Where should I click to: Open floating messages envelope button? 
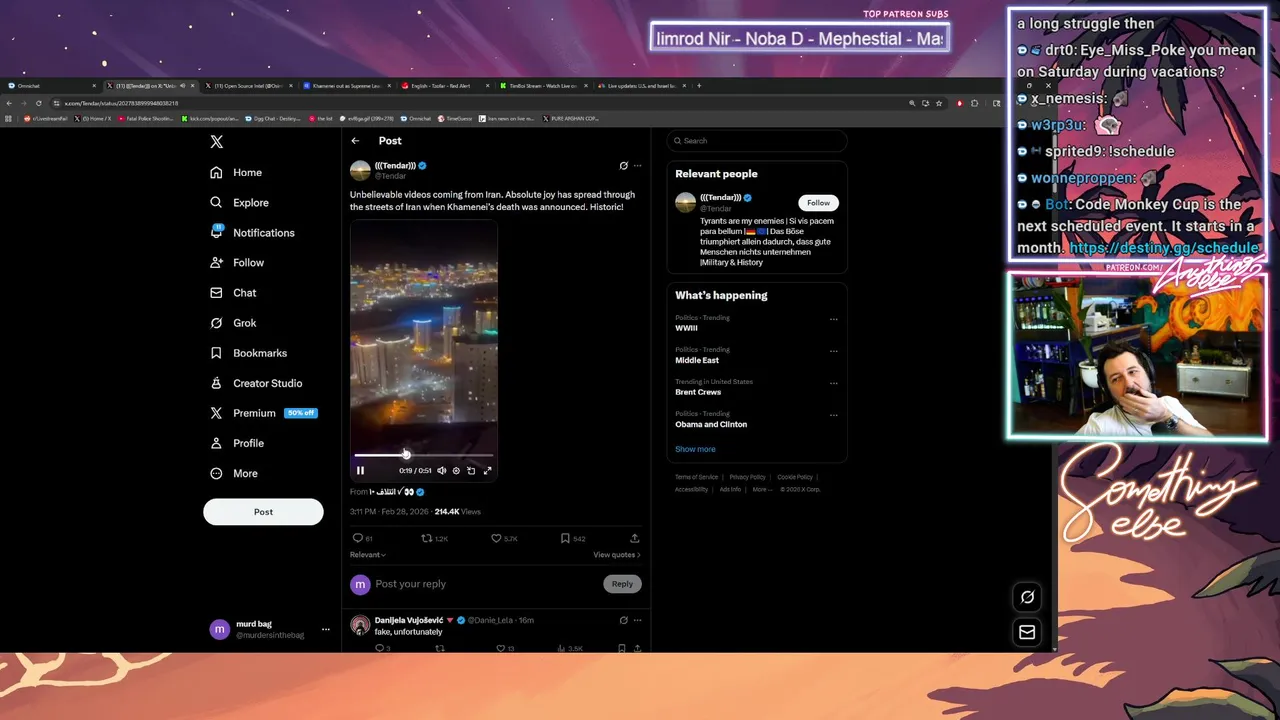point(1027,632)
